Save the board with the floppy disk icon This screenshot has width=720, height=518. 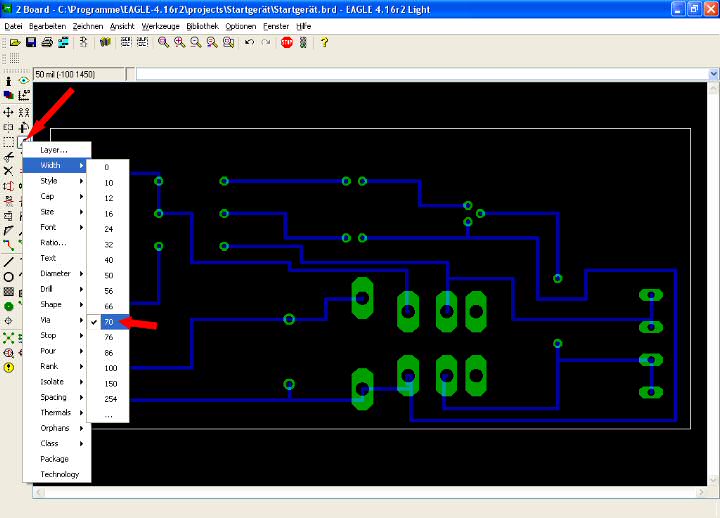click(31, 42)
